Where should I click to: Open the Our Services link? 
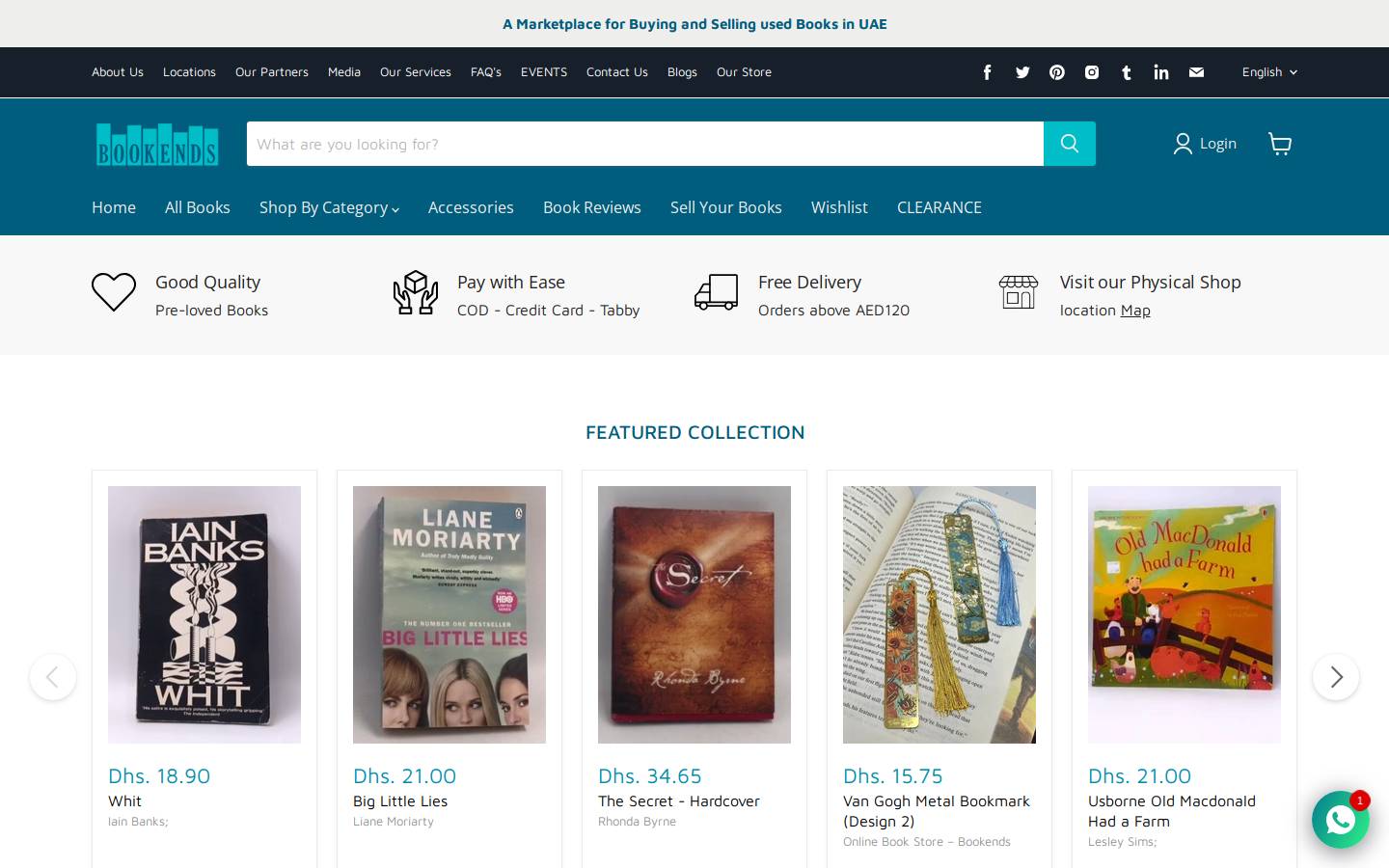click(x=416, y=72)
